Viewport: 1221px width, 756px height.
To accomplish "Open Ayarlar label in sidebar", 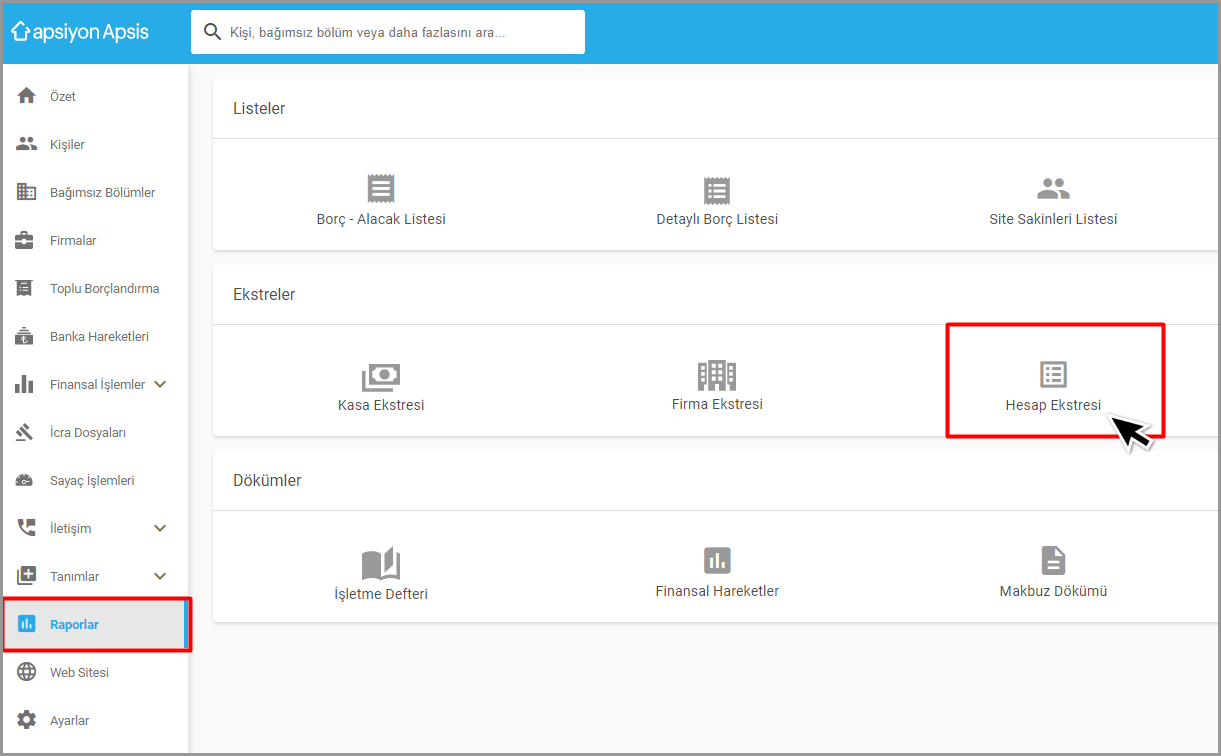I will coord(70,721).
